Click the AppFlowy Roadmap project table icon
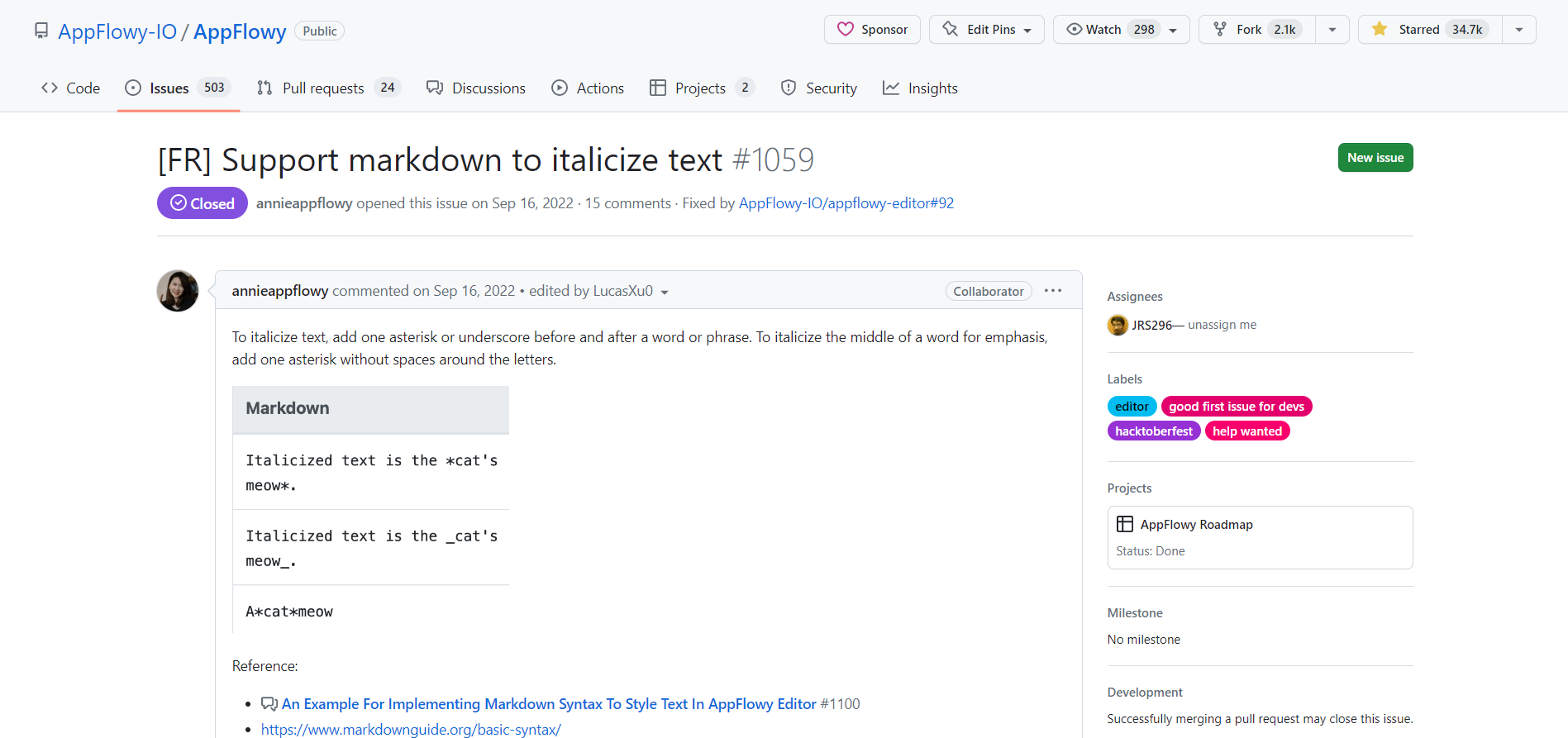Image resolution: width=1568 pixels, height=738 pixels. pos(1125,524)
